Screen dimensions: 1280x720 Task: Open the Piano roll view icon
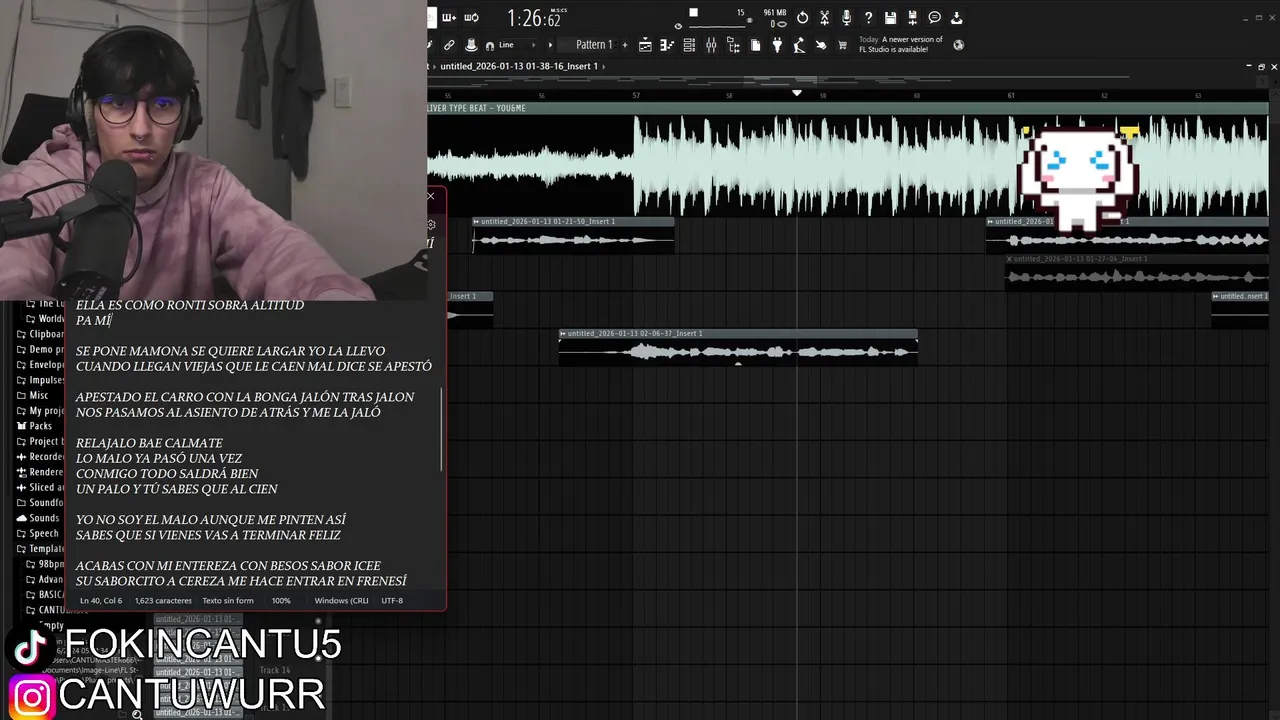[667, 45]
